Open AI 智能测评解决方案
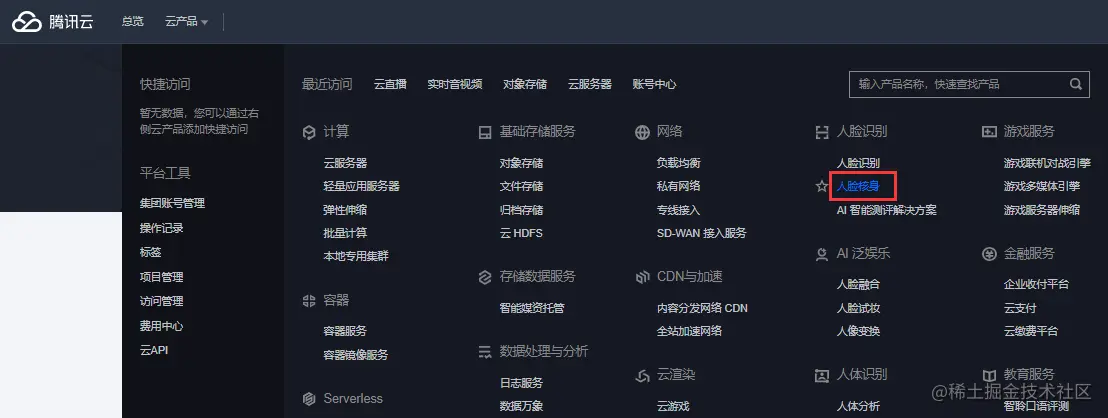1108x418 pixels. 886,210
